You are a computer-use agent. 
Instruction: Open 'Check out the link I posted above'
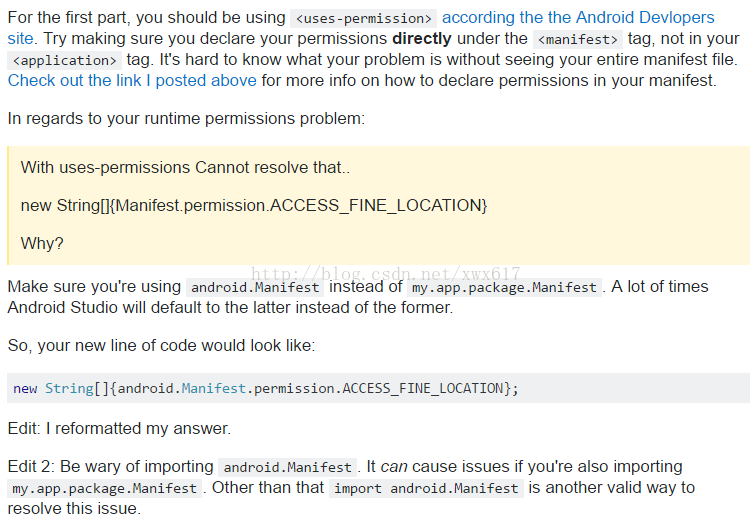point(132,80)
